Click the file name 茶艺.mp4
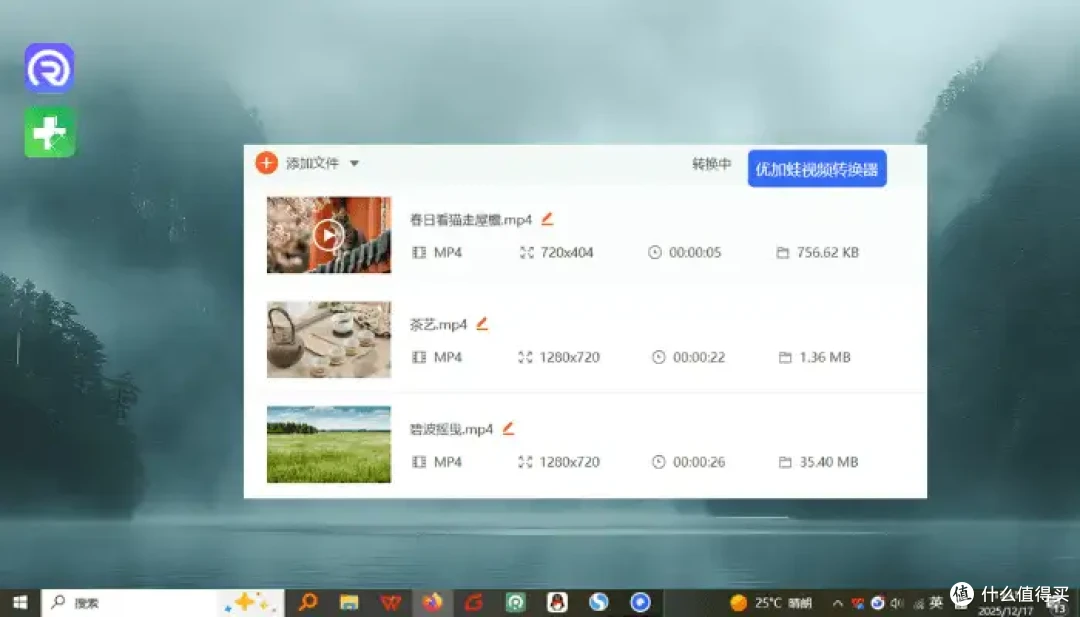 [439, 324]
